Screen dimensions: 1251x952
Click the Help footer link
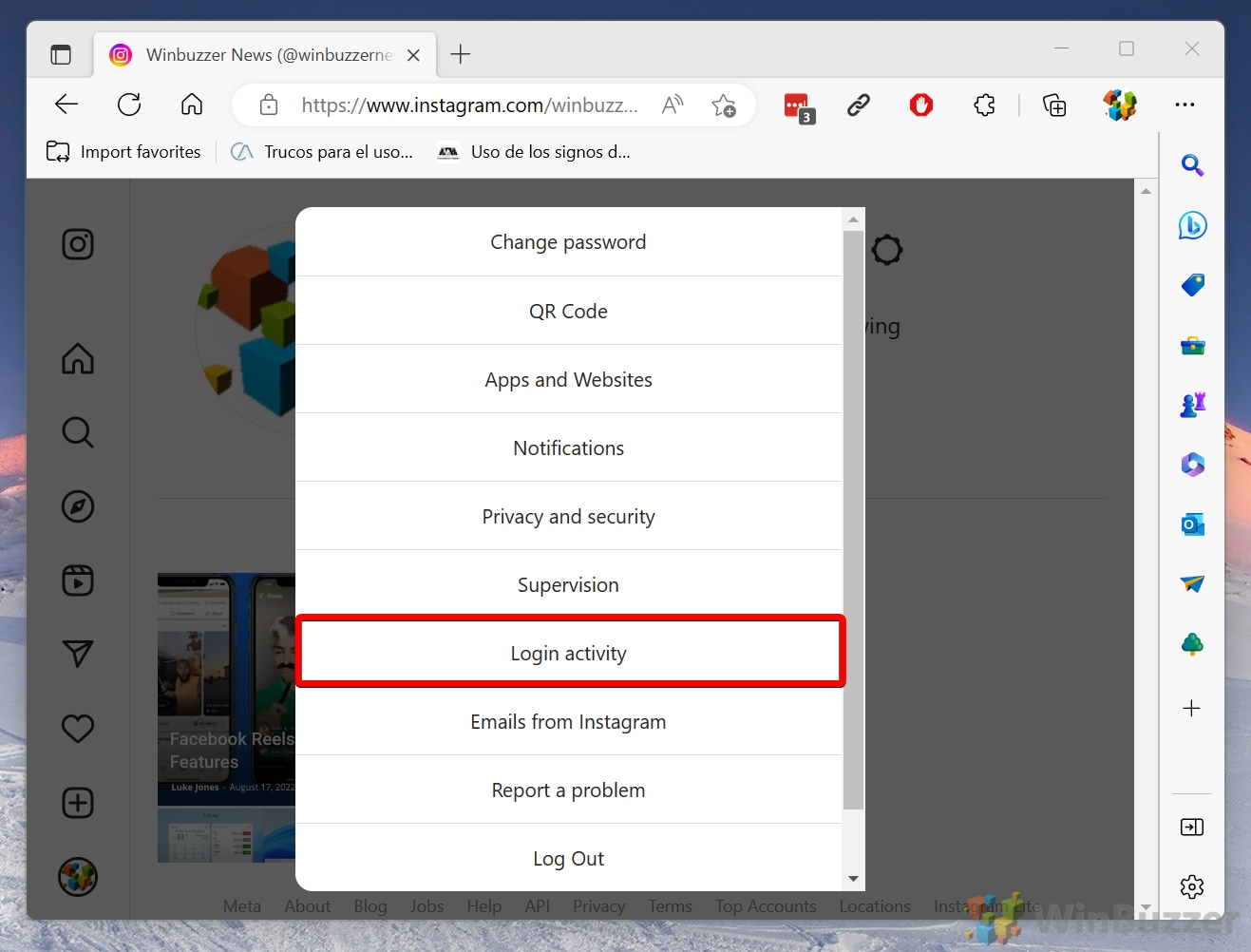tap(483, 906)
